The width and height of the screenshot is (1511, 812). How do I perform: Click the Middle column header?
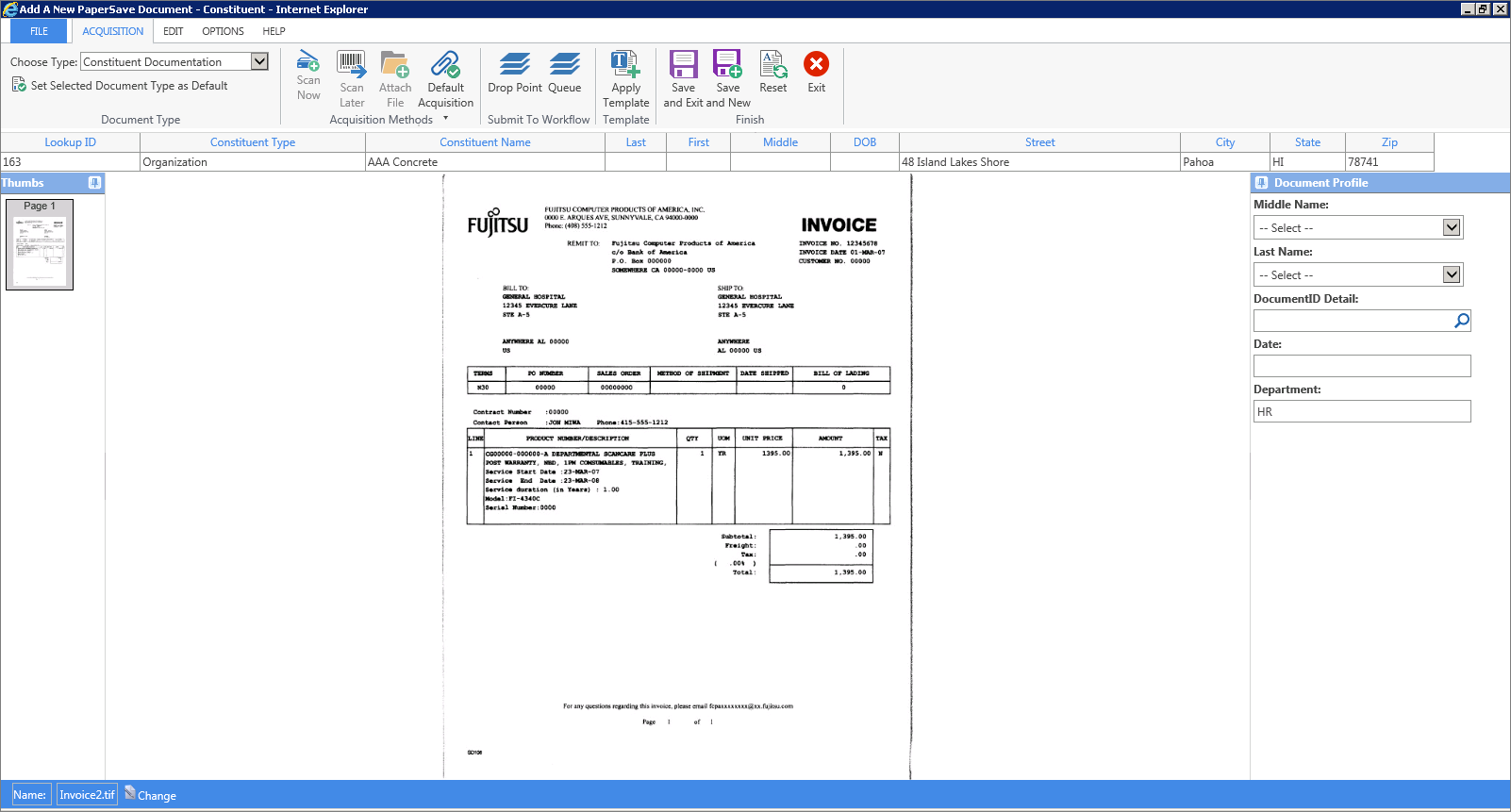(781, 142)
